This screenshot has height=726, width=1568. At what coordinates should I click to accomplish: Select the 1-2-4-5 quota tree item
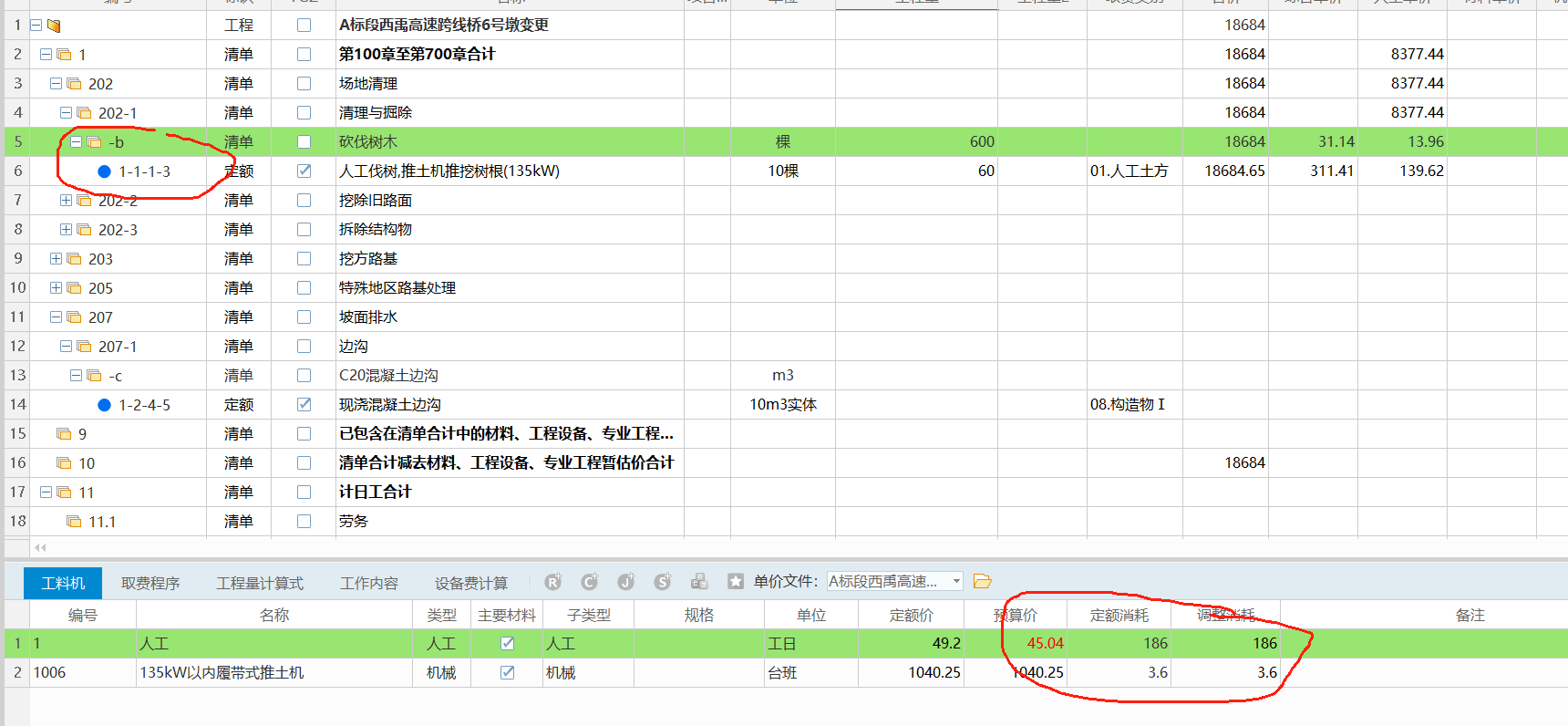144,405
